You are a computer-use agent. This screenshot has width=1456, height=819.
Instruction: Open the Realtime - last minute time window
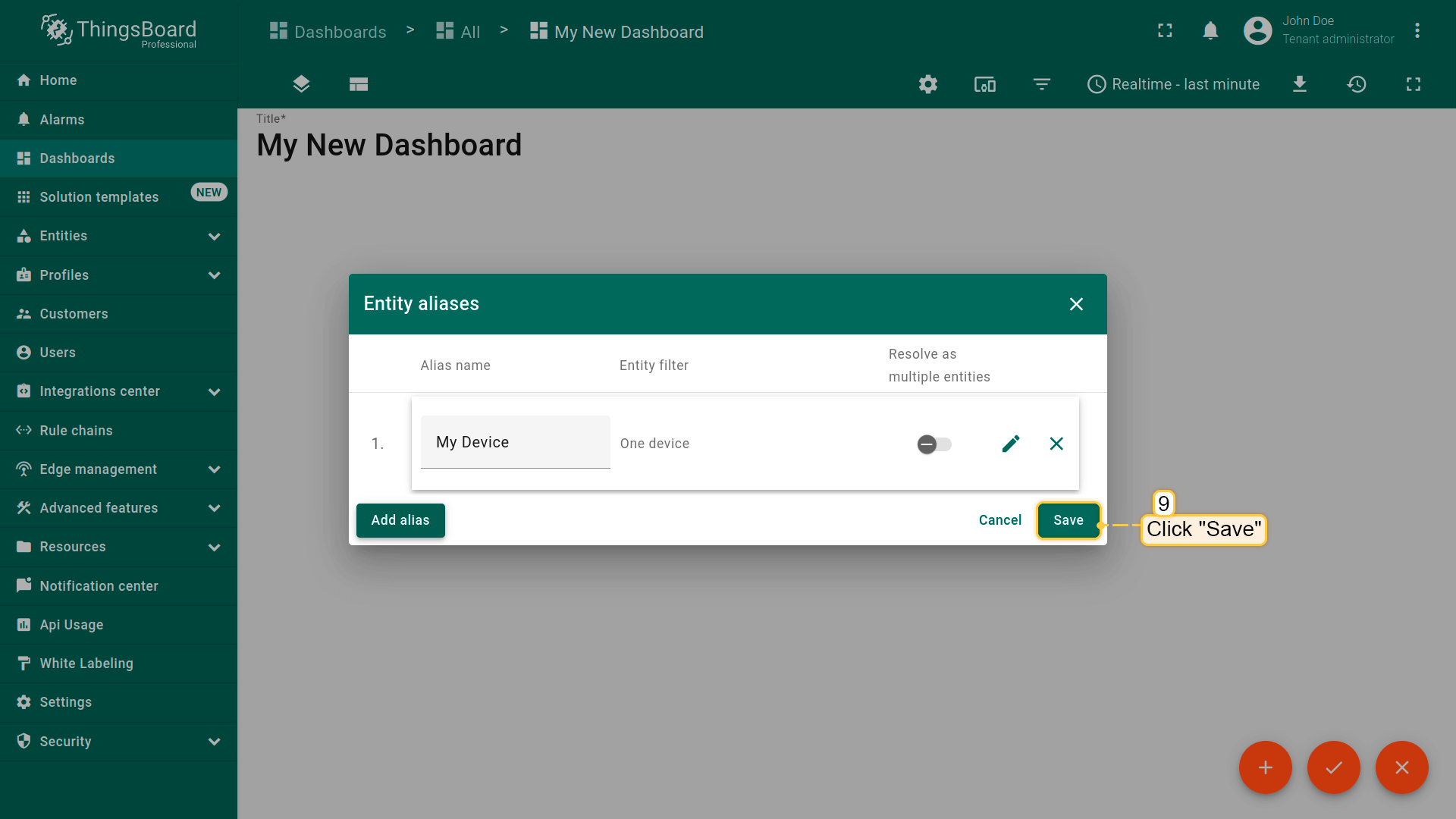(x=1173, y=84)
